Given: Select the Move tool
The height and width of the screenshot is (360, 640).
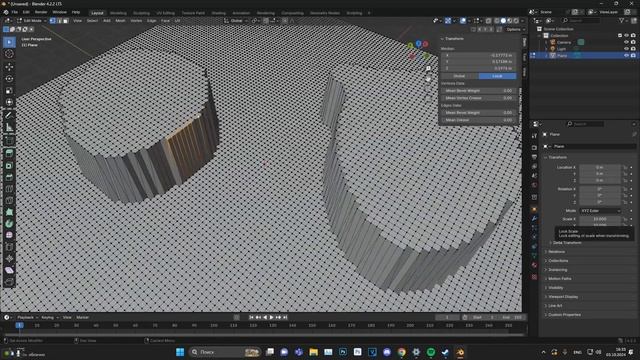Looking at the screenshot, I should click(x=9, y=67).
